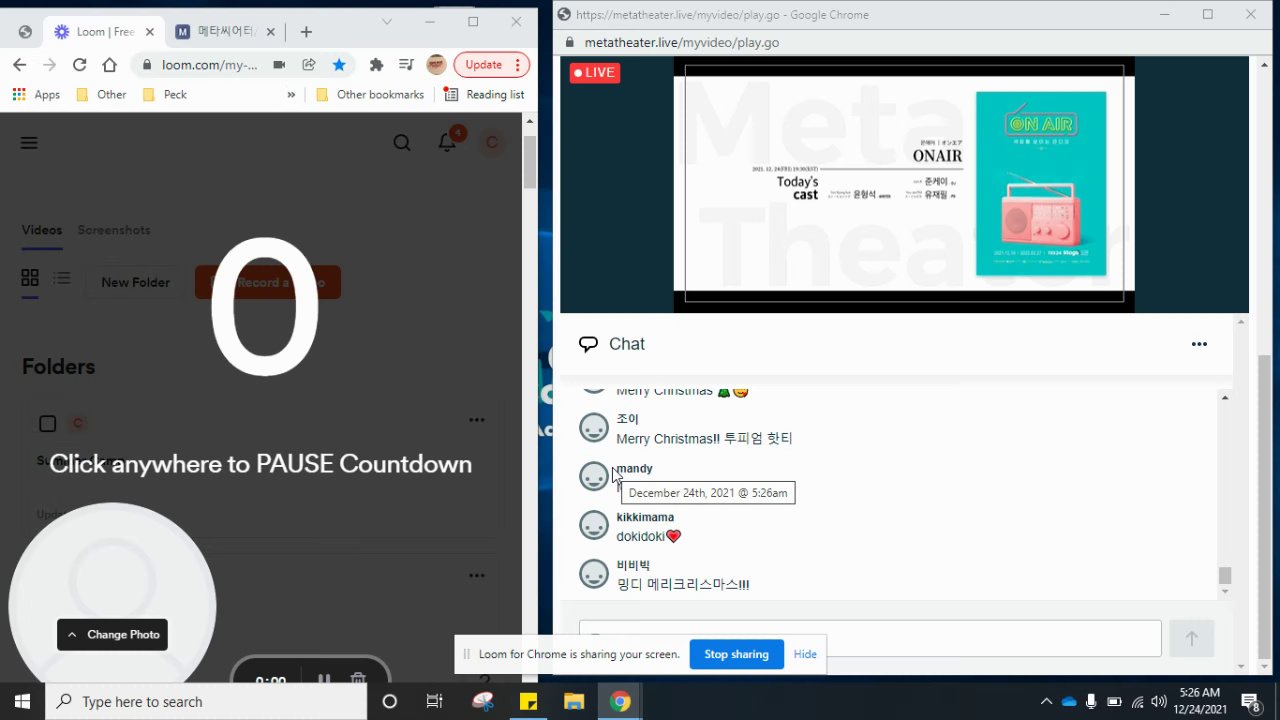
Task: Go to Chrome home page icon
Action: coord(110,65)
